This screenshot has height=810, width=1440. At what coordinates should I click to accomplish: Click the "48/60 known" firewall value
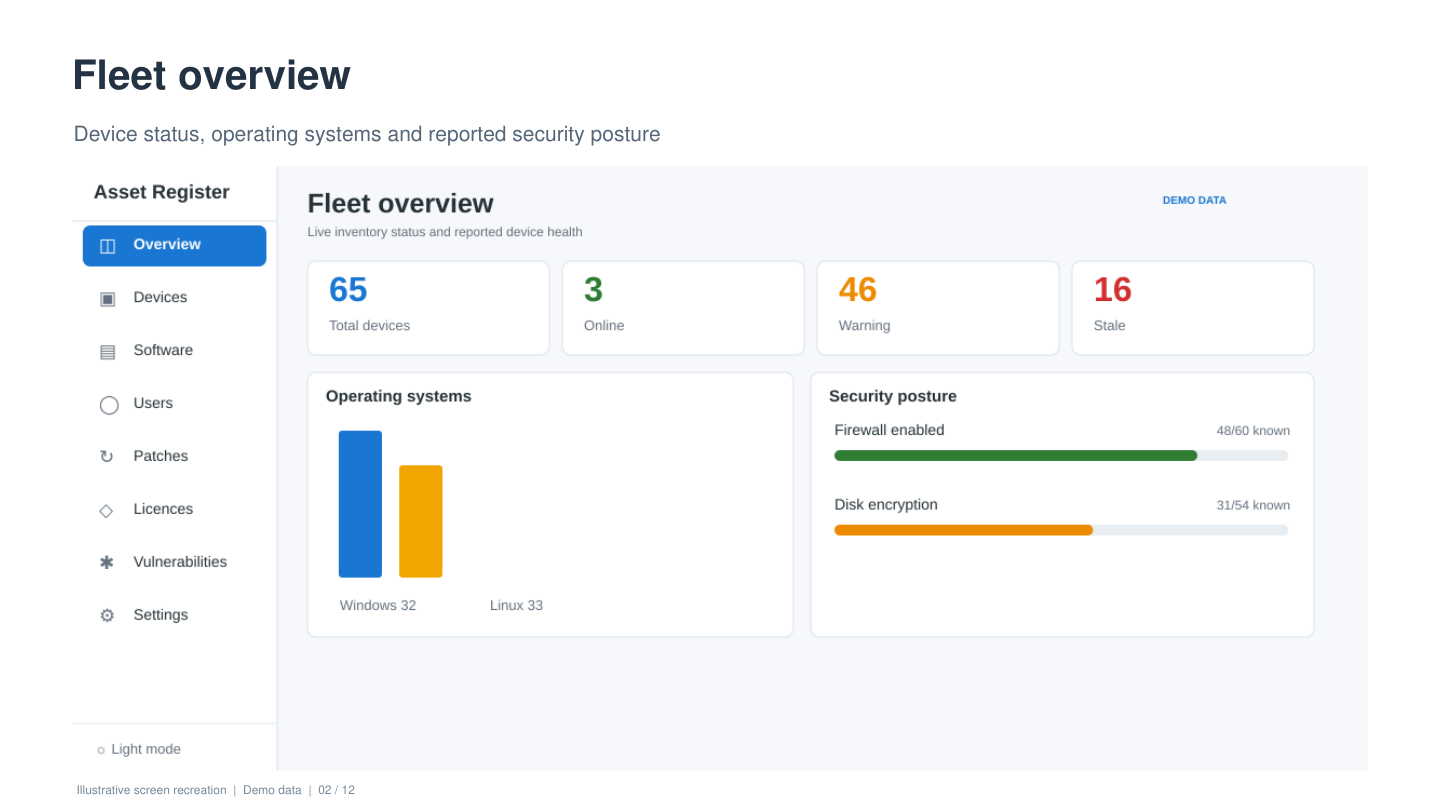click(1253, 431)
